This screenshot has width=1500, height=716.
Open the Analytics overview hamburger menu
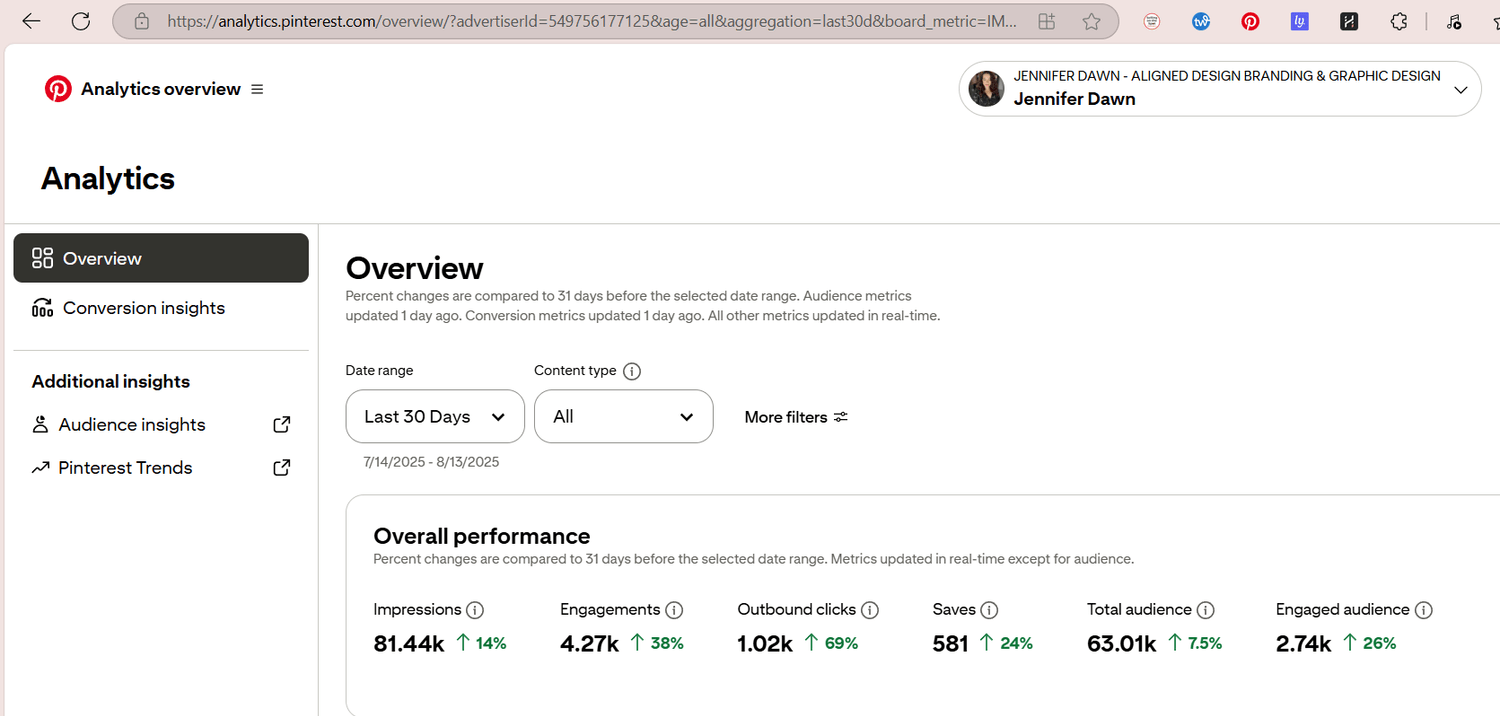(x=257, y=89)
